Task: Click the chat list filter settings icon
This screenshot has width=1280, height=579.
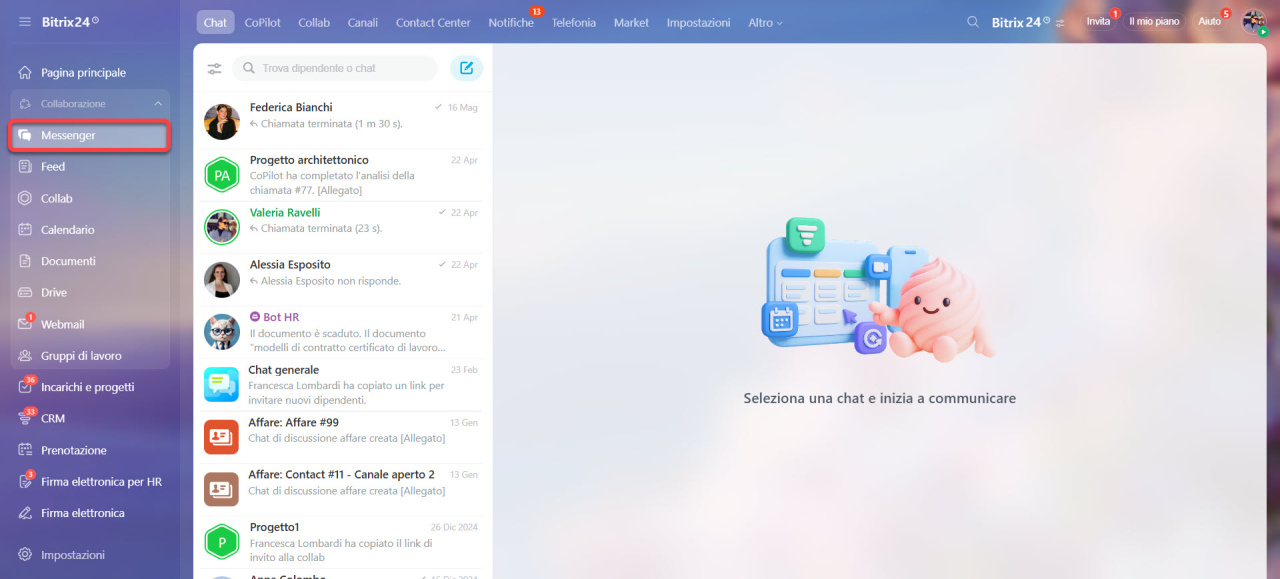Action: (214, 68)
